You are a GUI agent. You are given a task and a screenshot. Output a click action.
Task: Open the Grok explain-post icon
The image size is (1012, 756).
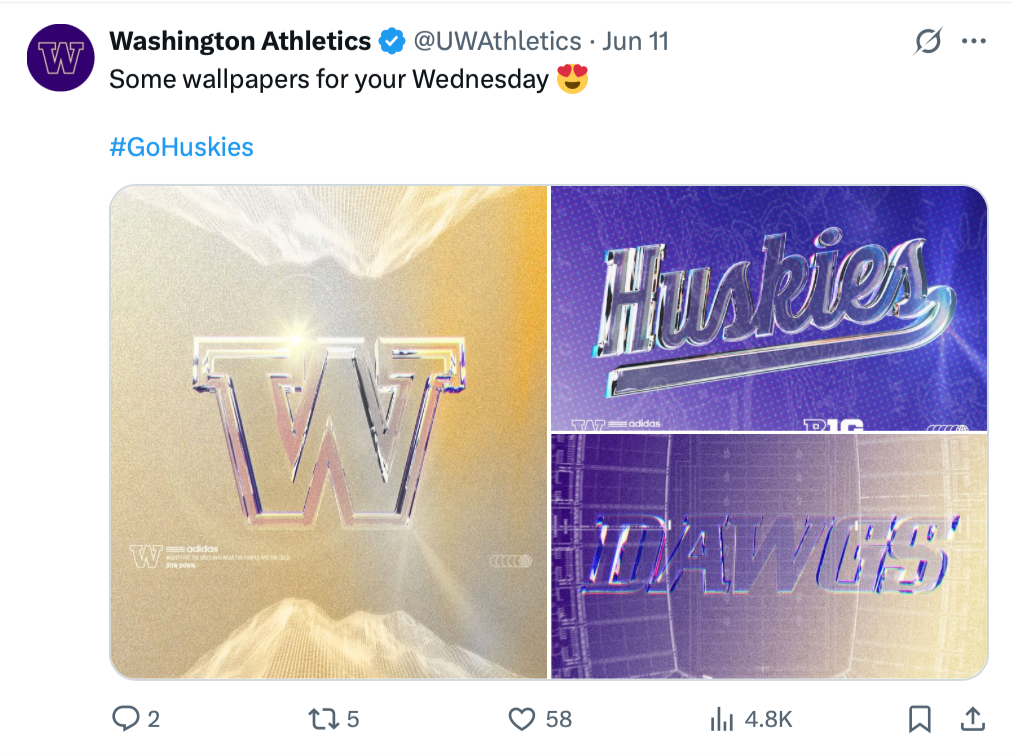[928, 42]
